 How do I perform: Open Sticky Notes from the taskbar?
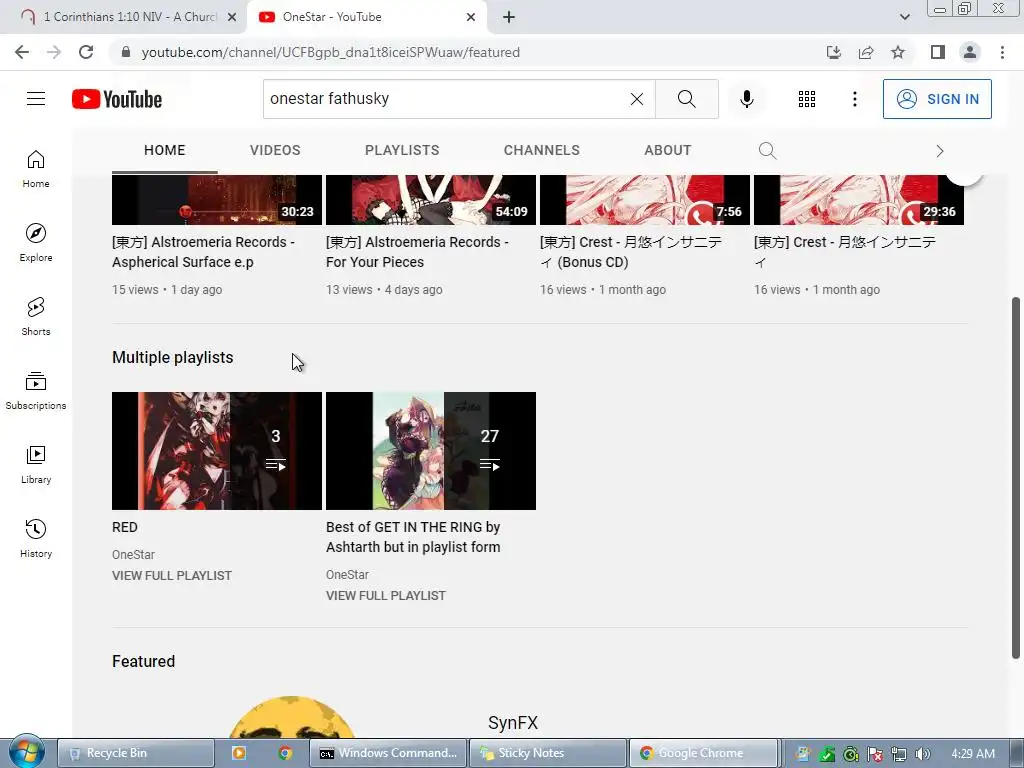click(548, 753)
